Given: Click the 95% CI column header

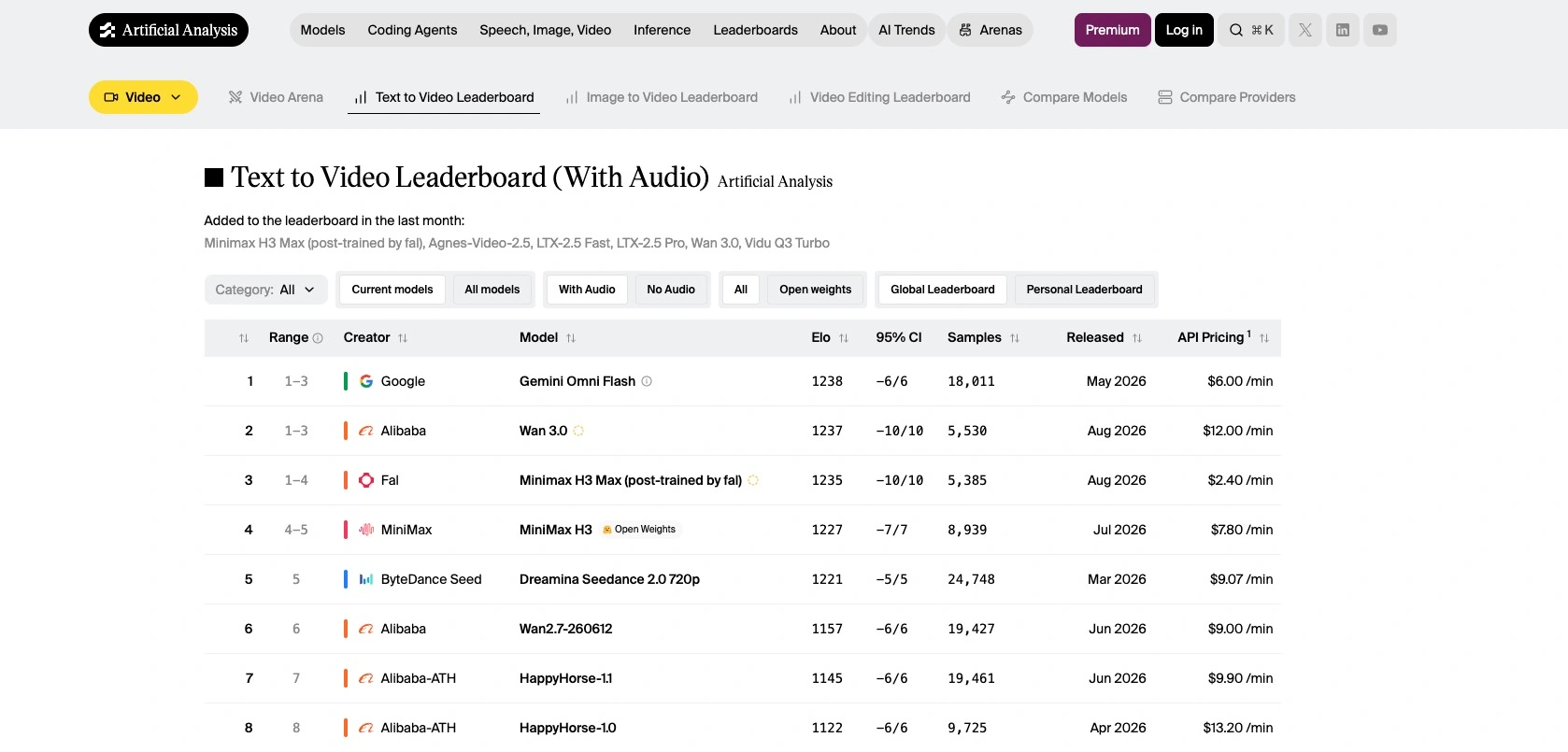Looking at the screenshot, I should pos(899,337).
